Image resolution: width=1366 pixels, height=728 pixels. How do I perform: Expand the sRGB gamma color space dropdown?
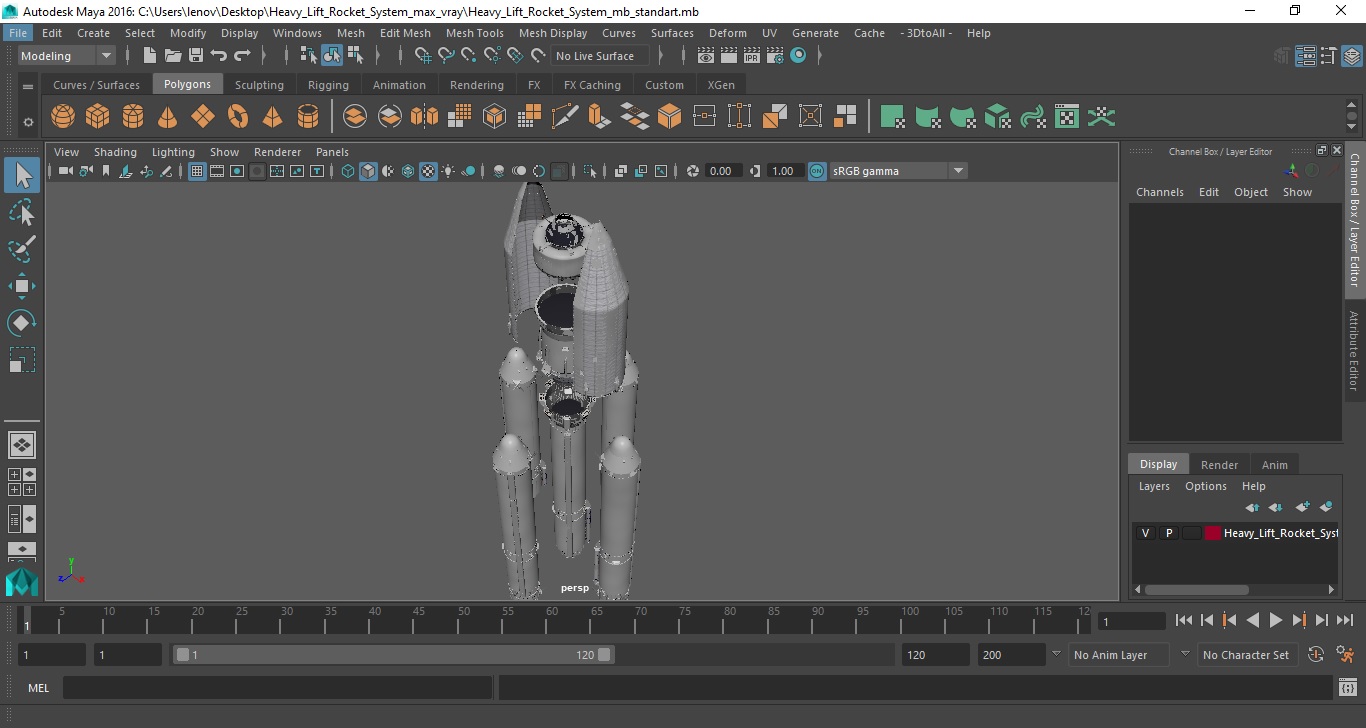(957, 171)
